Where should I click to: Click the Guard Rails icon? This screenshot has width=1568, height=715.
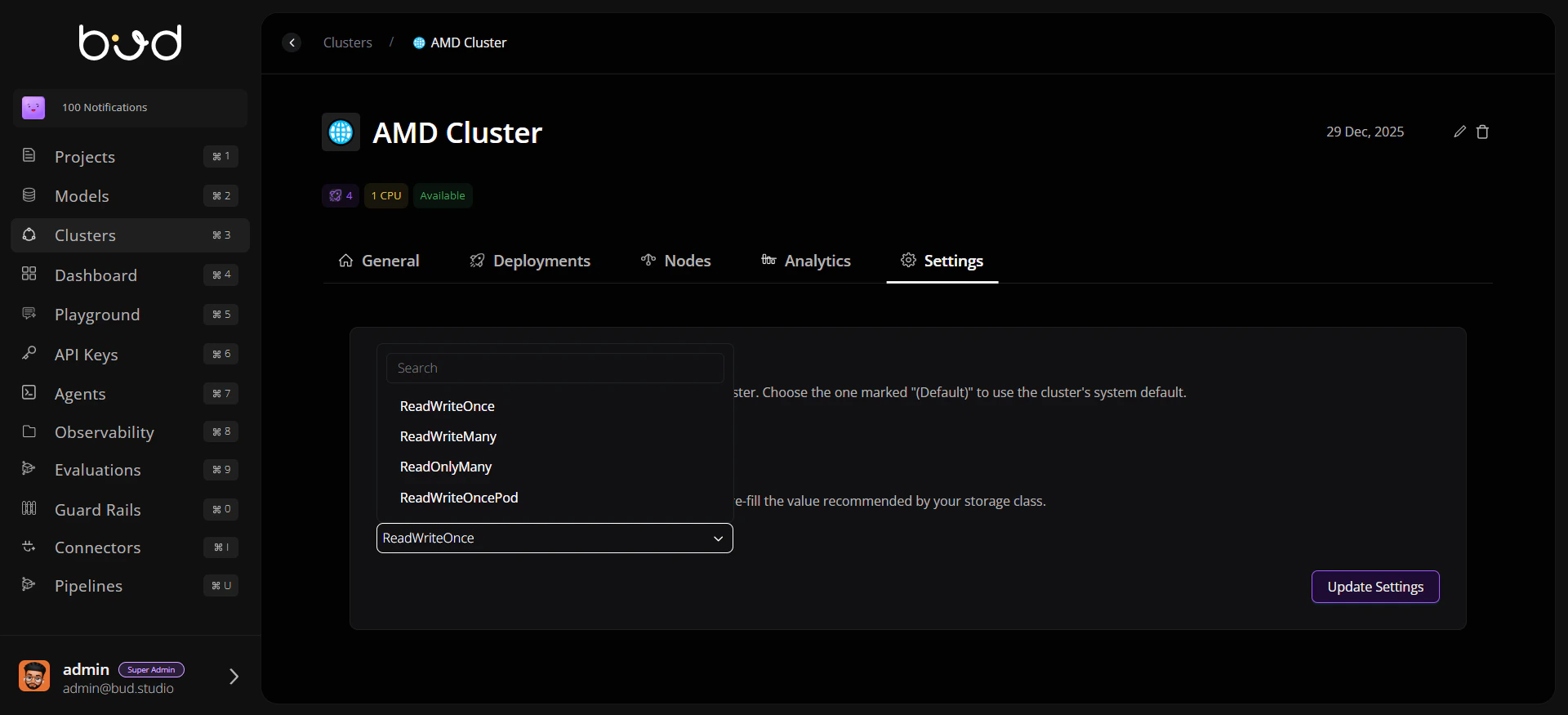29,508
